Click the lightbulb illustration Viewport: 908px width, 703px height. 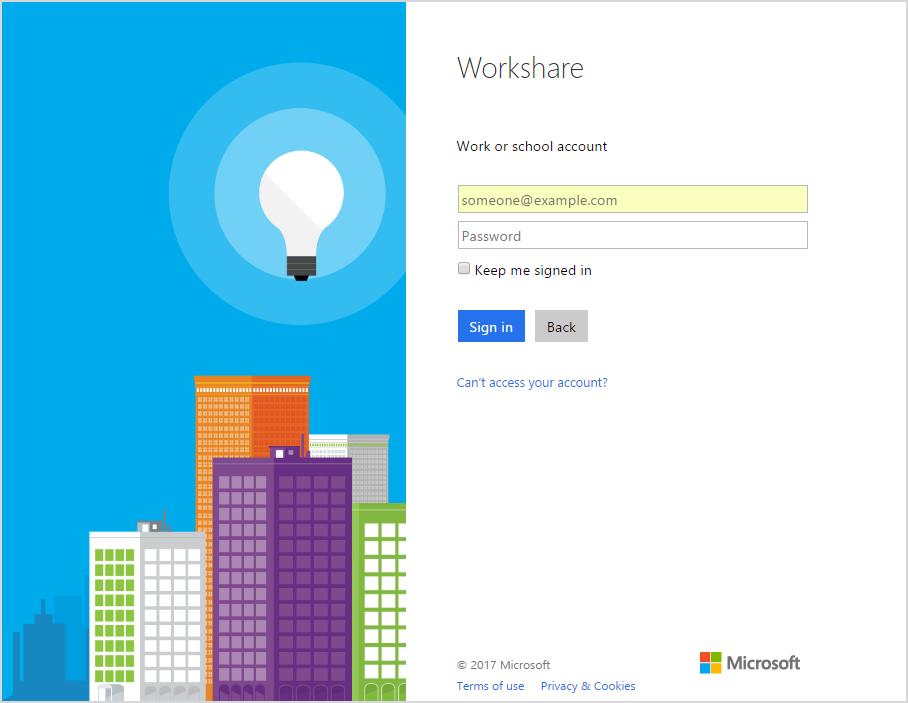click(x=301, y=215)
